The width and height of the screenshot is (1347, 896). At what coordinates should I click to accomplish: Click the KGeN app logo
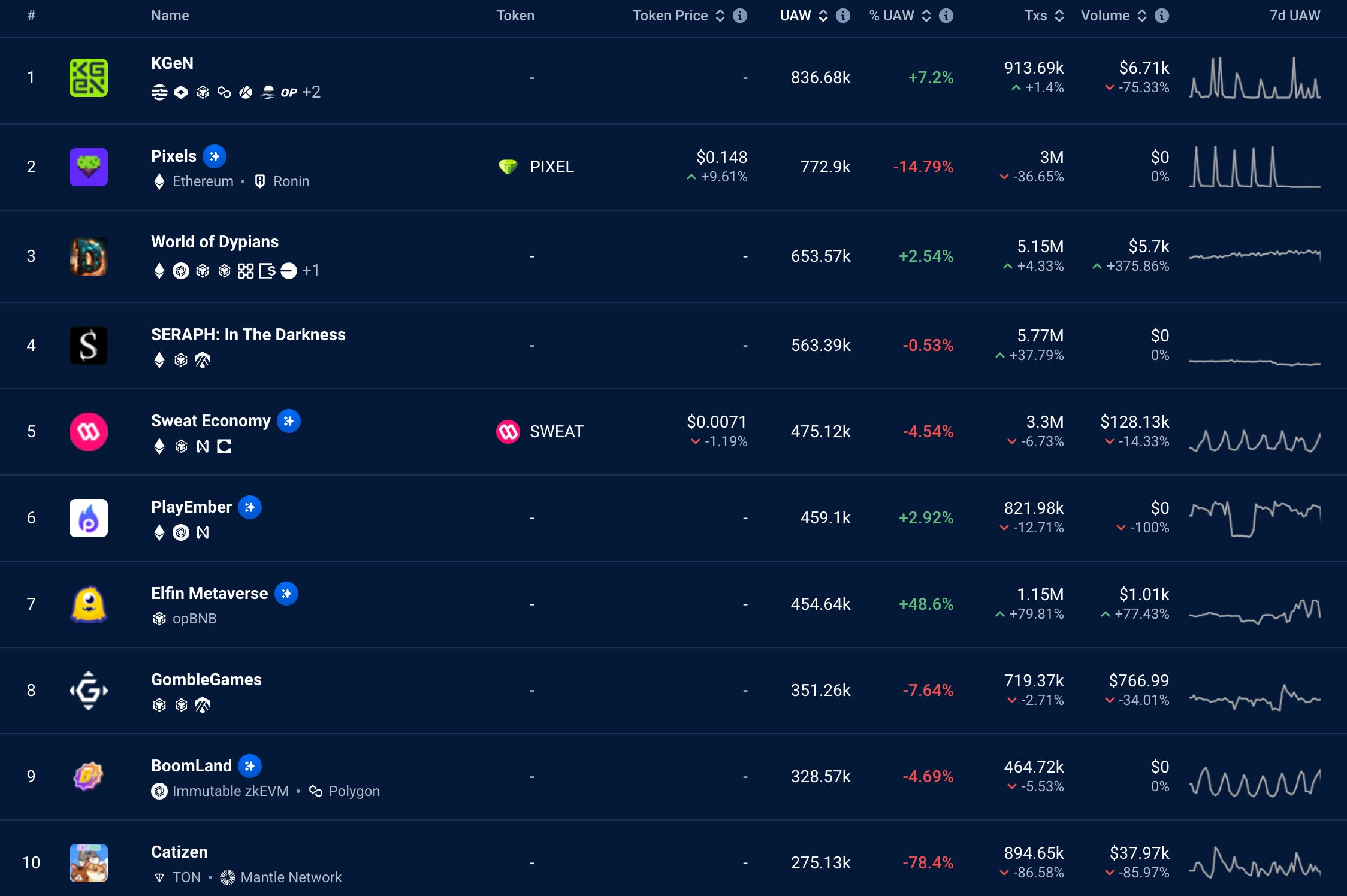pos(89,78)
